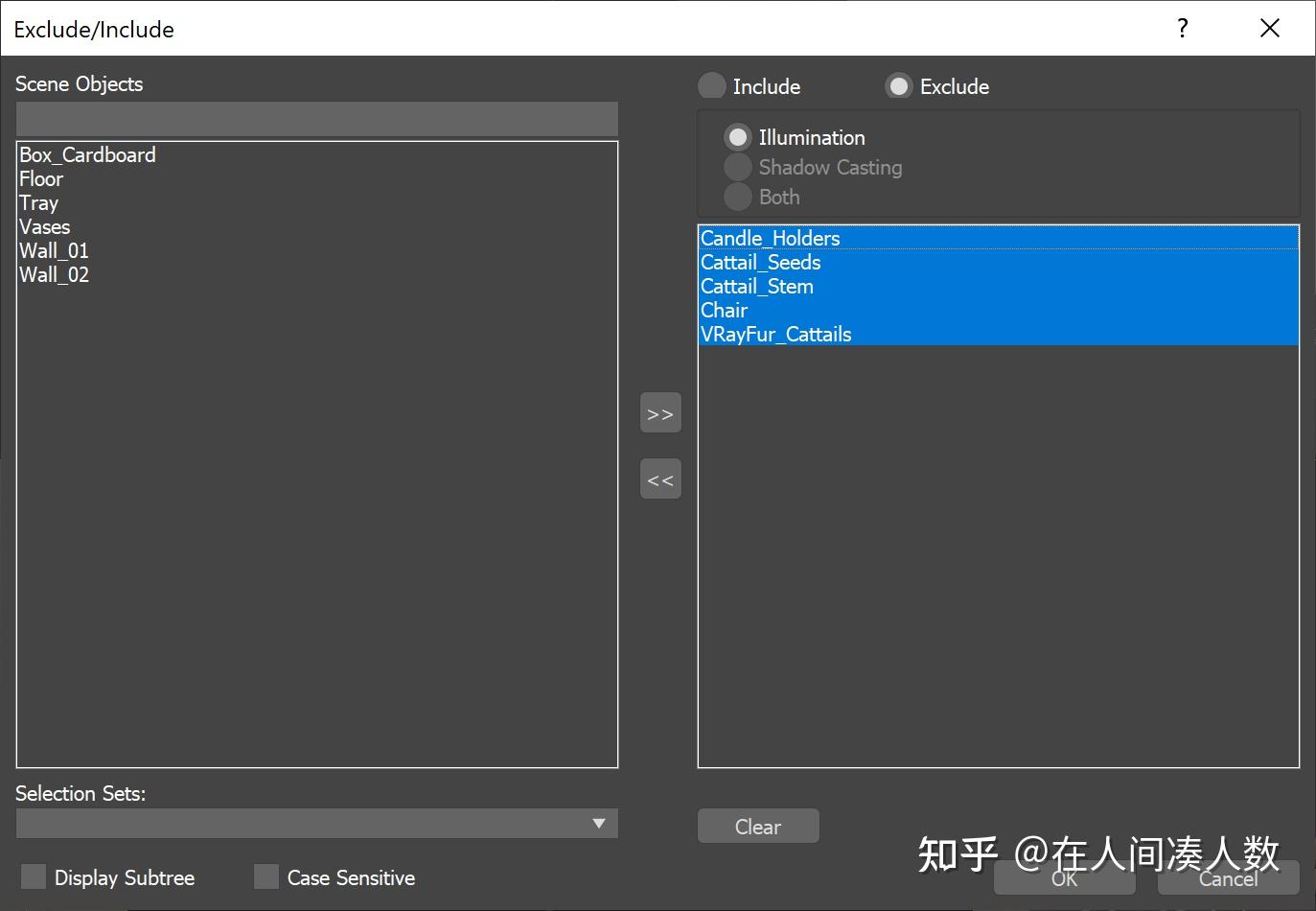Clear the excluded objects list
The image size is (1316, 911).
tap(757, 826)
